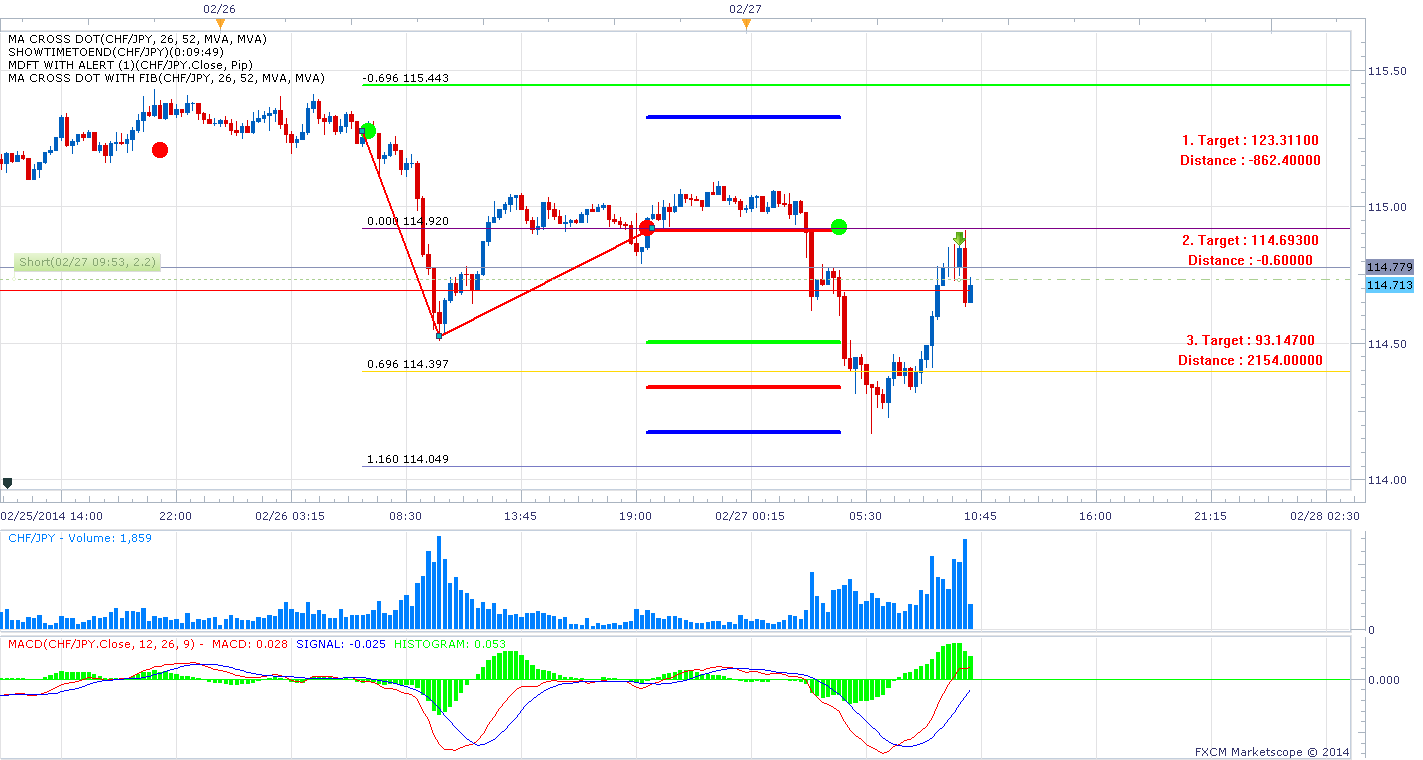Click the 114.779 order price tag
The image size is (1423, 760).
click(x=1388, y=267)
